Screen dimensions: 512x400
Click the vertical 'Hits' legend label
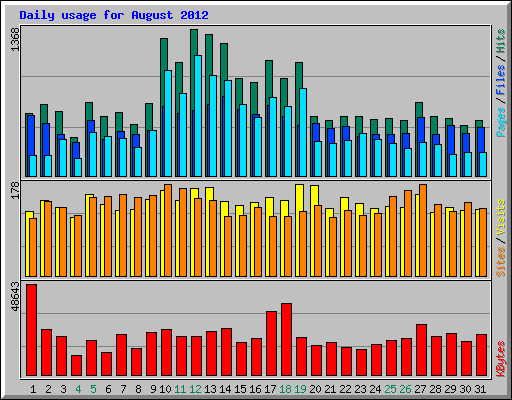tap(501, 41)
